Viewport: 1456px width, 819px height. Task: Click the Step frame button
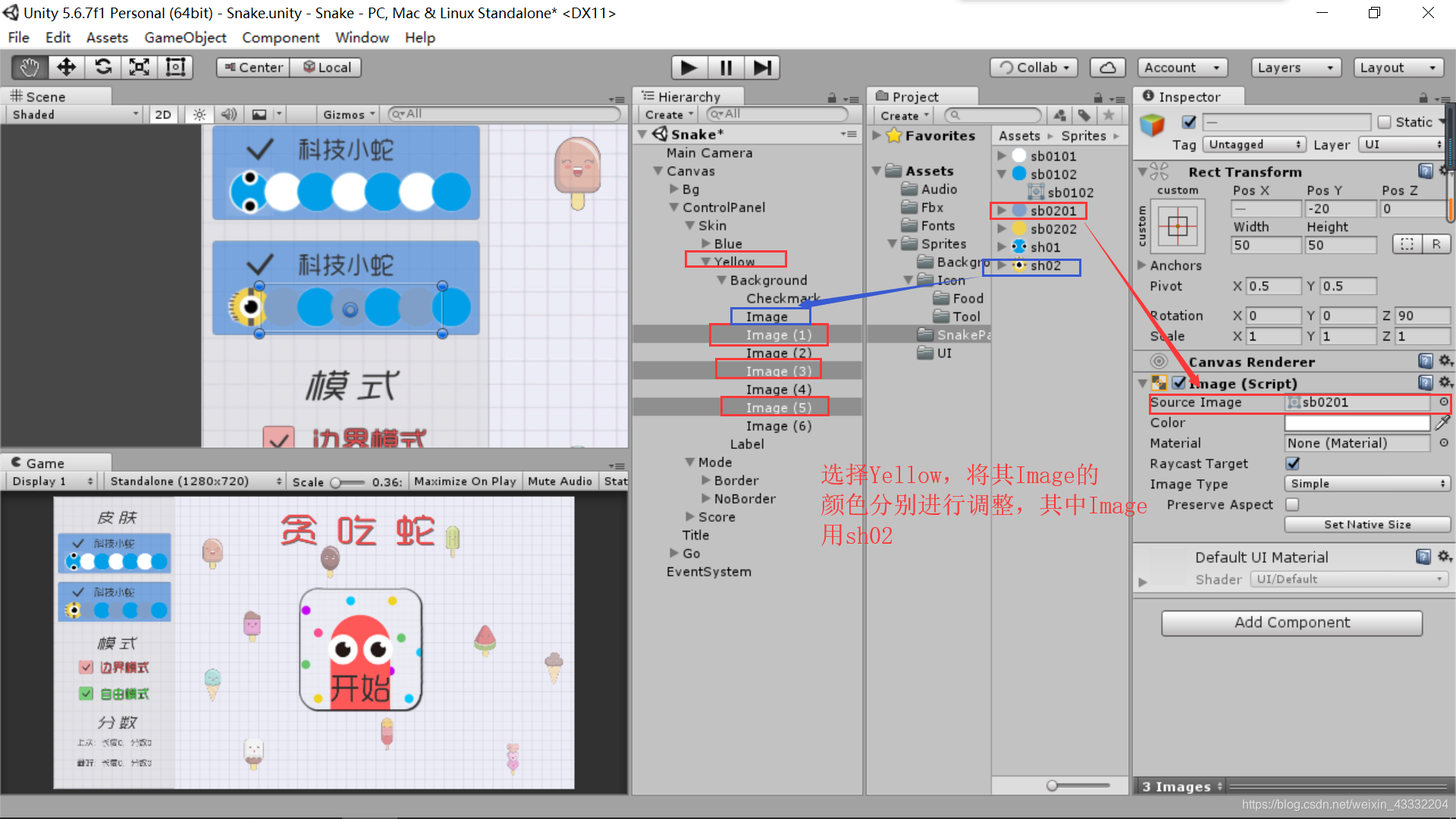[x=762, y=67]
